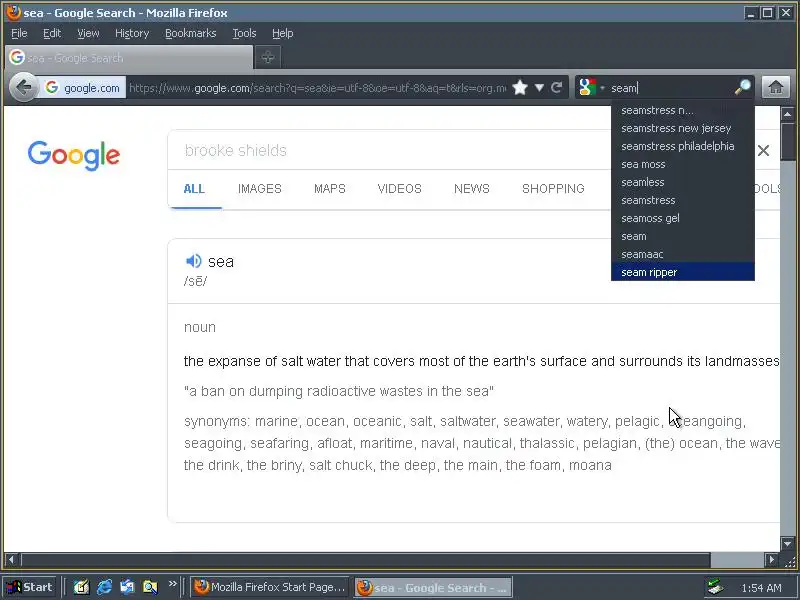Choose suggestion 'seamoss gel'
Screen dimensions: 800x600
pyautogui.click(x=683, y=218)
